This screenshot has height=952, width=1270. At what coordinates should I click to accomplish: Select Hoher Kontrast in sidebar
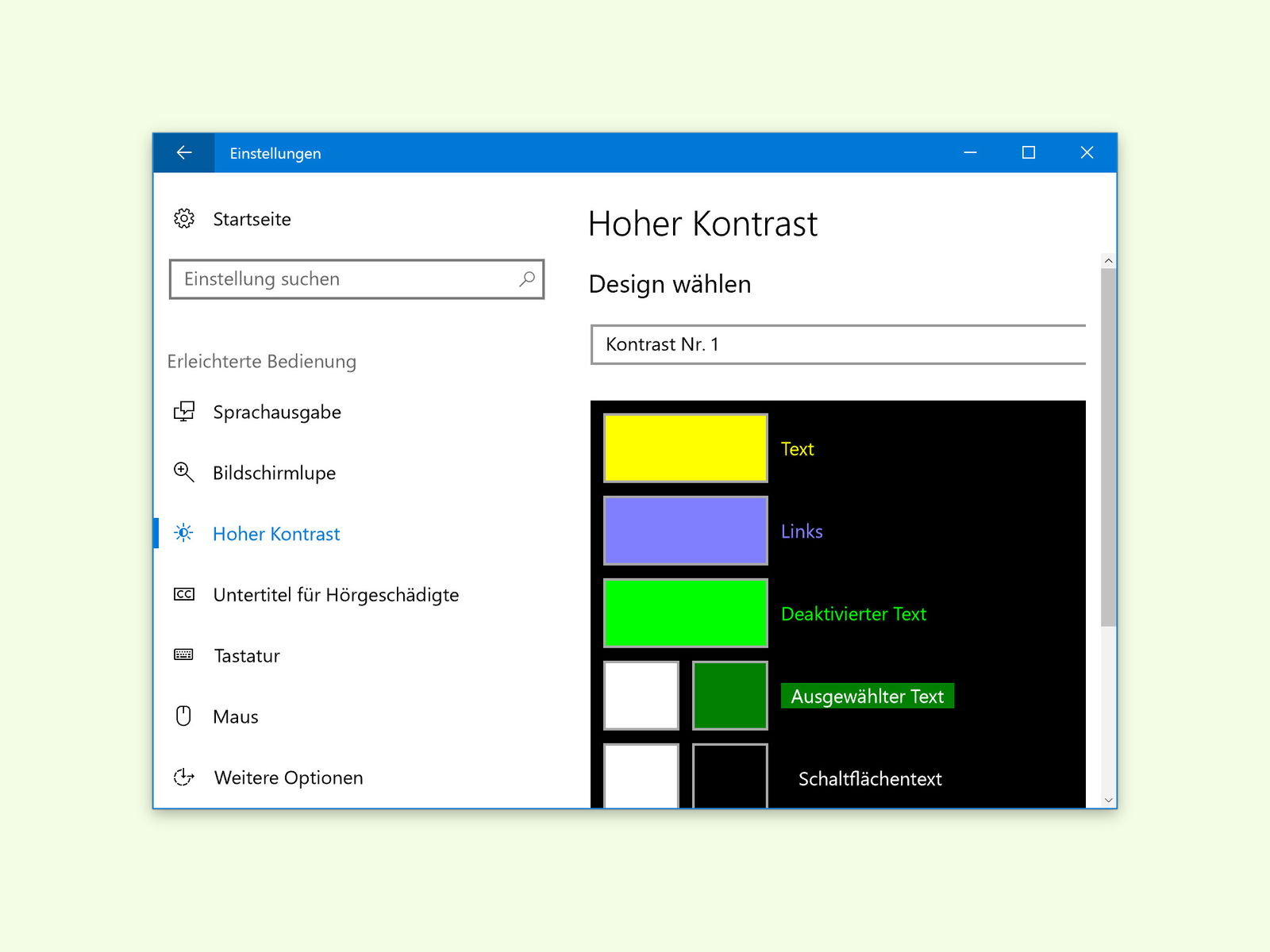click(276, 534)
